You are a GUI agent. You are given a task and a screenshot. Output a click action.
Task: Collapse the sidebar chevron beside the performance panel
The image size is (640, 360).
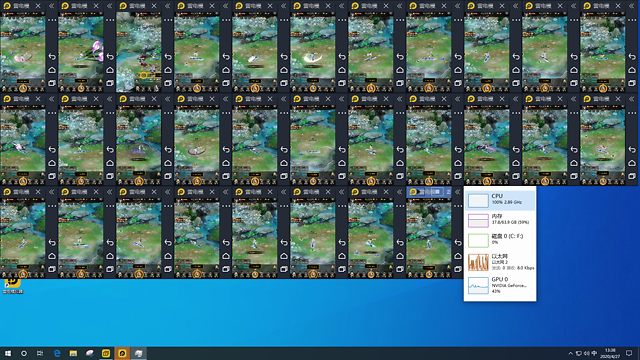[457, 192]
